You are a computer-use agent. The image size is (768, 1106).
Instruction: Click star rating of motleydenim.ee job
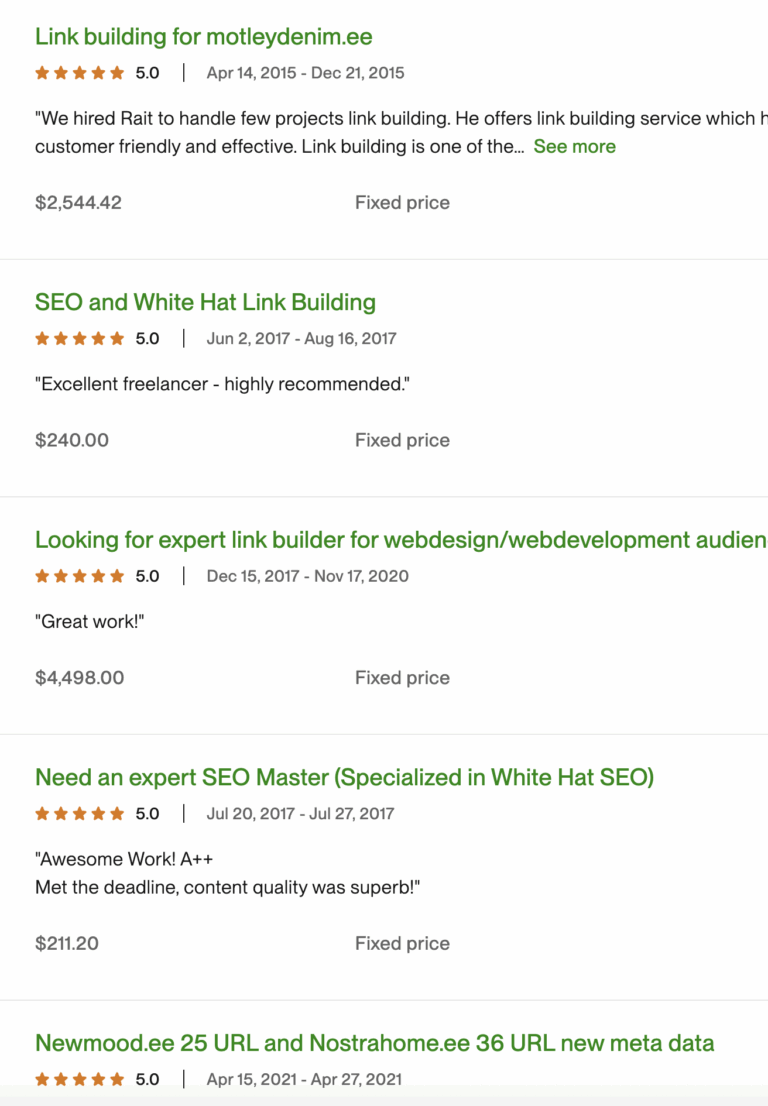(x=80, y=73)
